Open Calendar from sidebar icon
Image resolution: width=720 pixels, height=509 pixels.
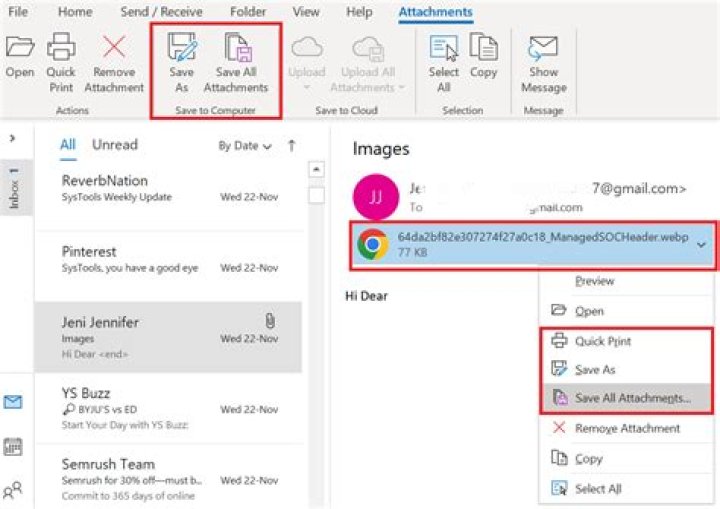coord(12,446)
